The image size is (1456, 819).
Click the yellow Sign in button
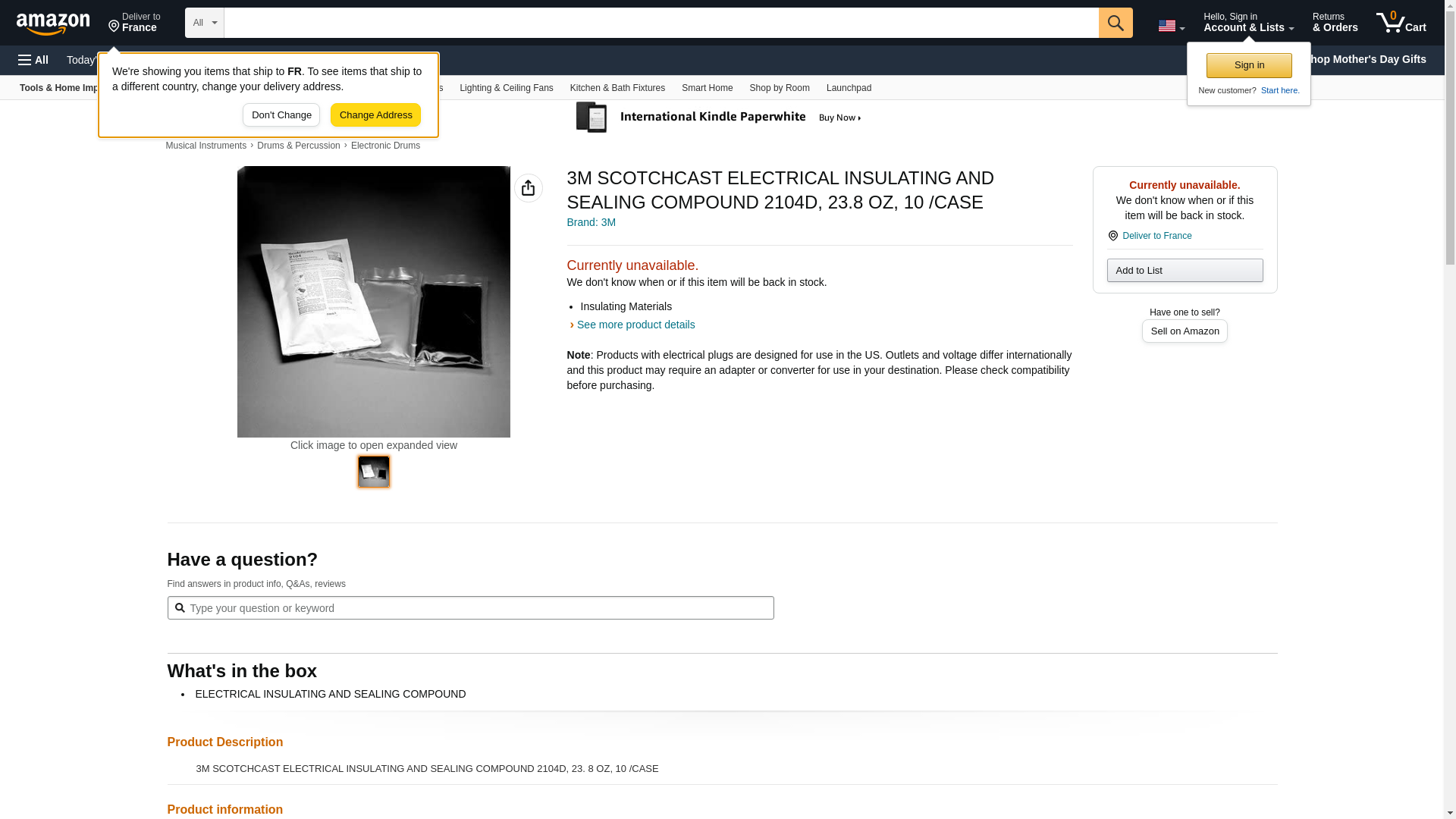[x=1248, y=65]
